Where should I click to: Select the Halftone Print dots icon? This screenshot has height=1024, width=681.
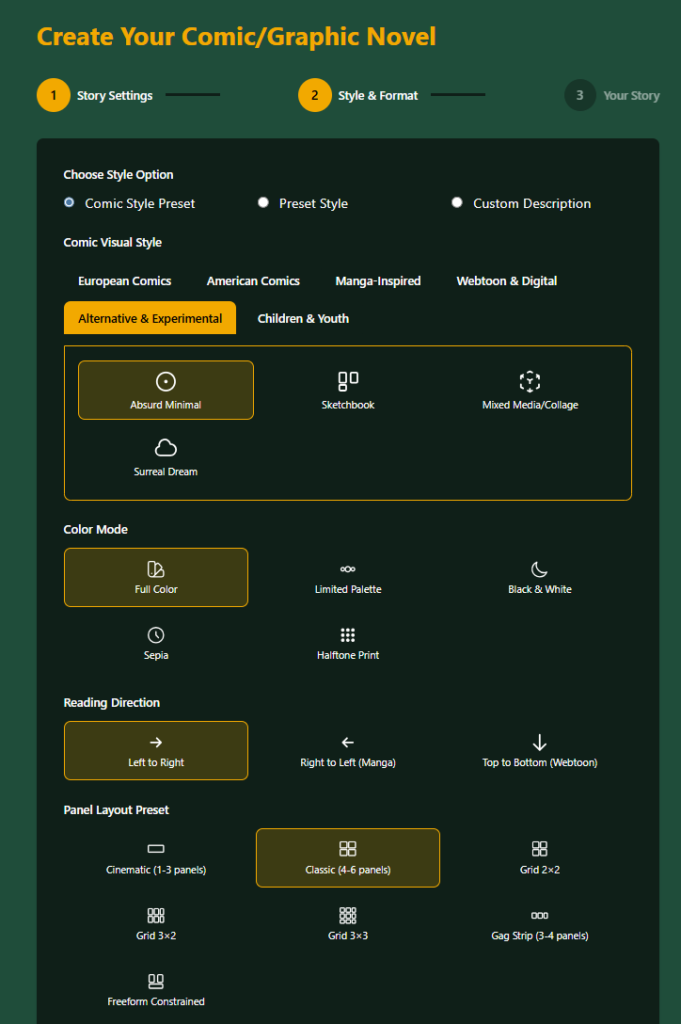(348, 635)
